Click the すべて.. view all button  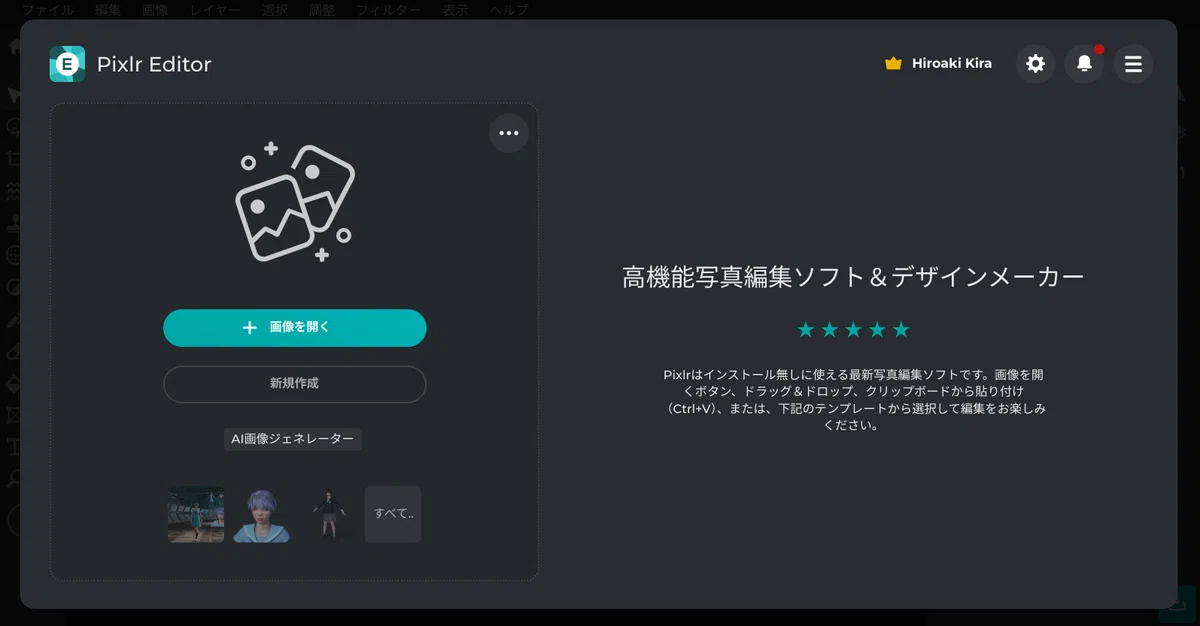point(393,514)
